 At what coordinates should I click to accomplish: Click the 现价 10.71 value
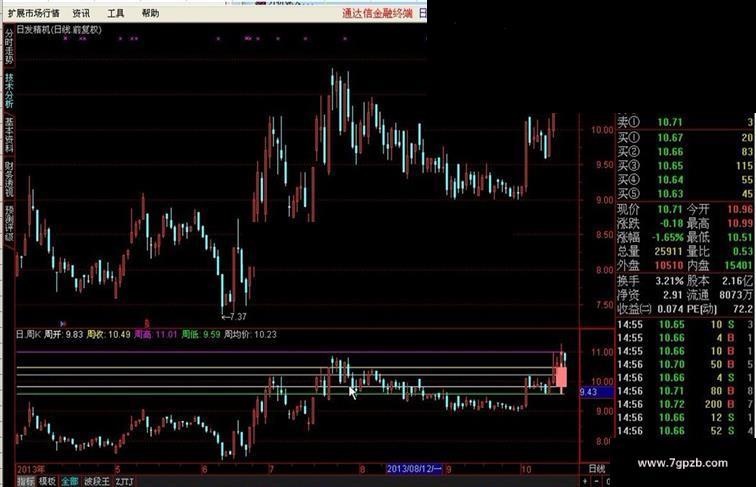670,209
